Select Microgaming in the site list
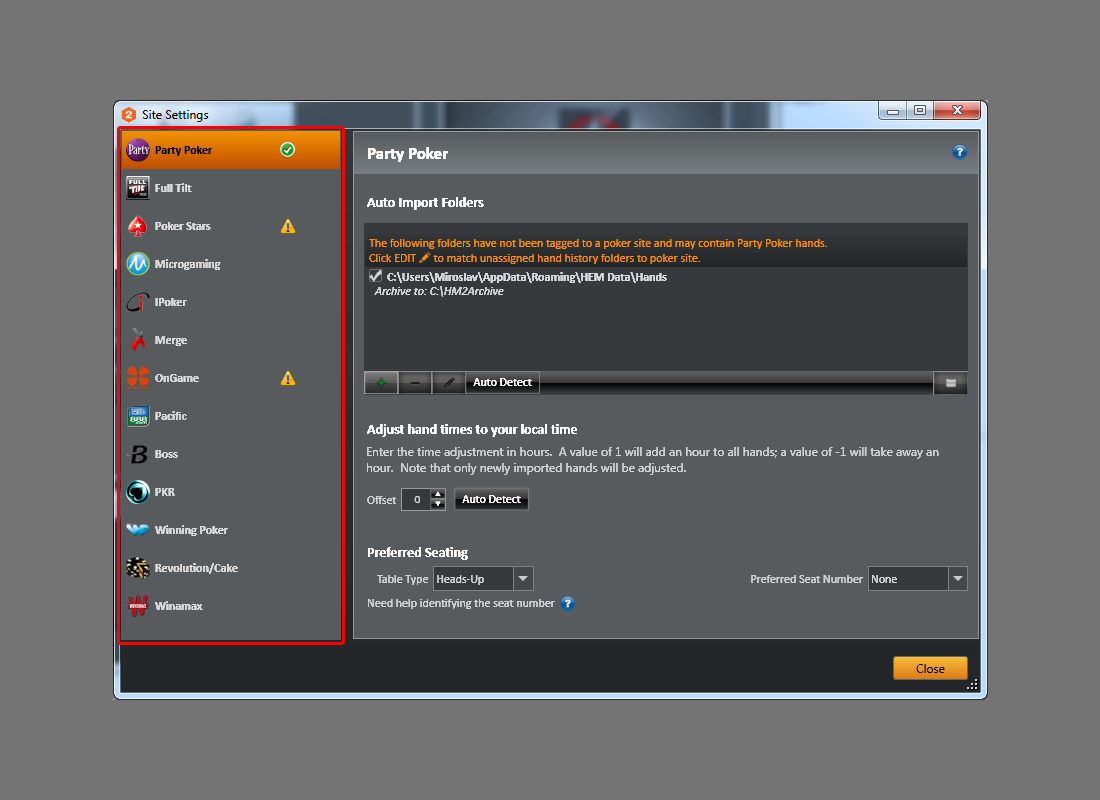Screen dimensions: 1100x800 click(187, 264)
